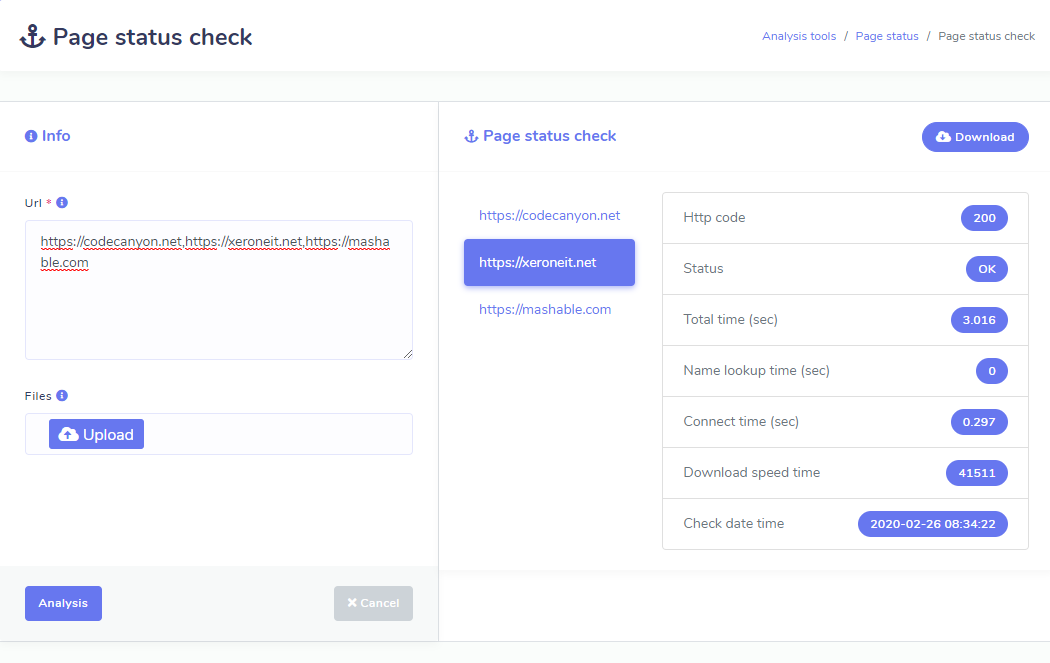
Task: Click the anchor icon in results panel header
Action: coord(471,136)
